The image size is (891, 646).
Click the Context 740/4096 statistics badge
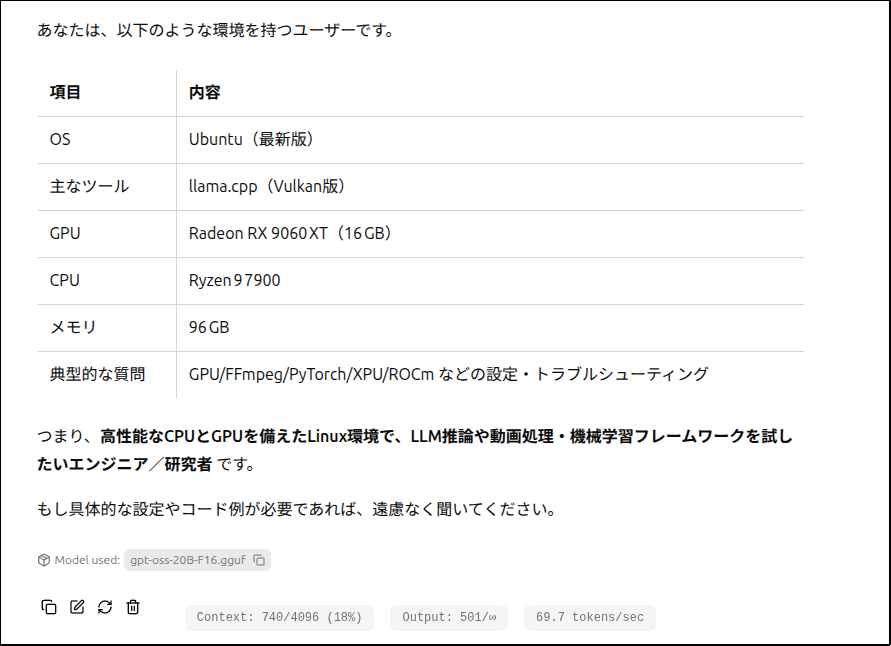(x=279, y=617)
